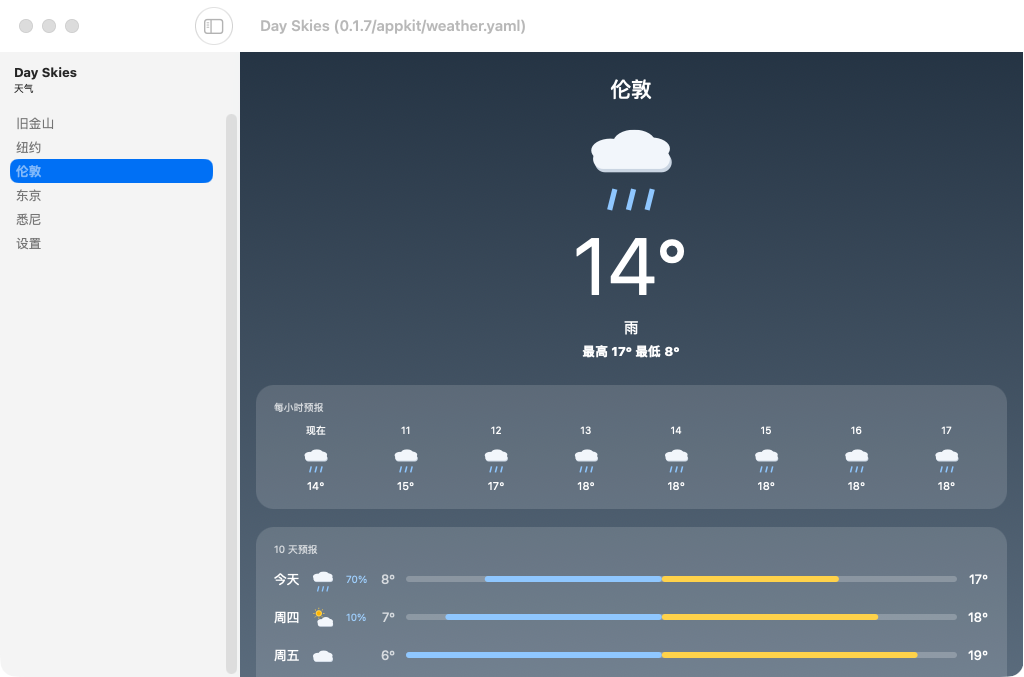The width and height of the screenshot is (1024, 677).
Task: Click rain icon for hour 16
Action: [x=856, y=460]
